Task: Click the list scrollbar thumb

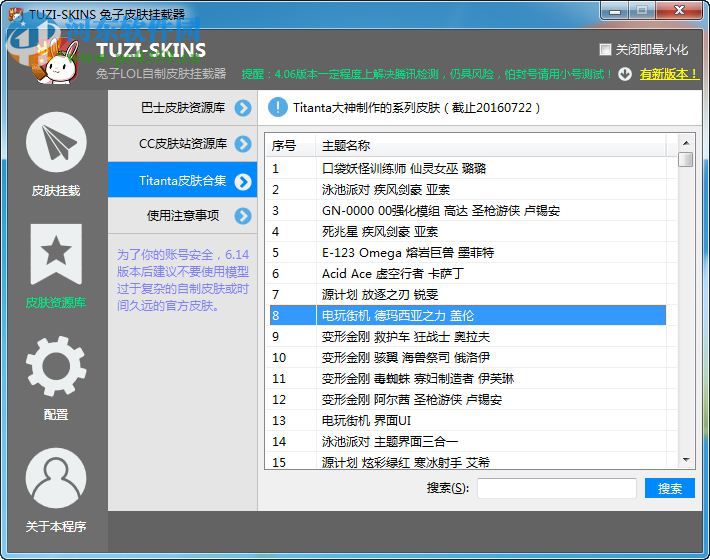Action: 686,159
